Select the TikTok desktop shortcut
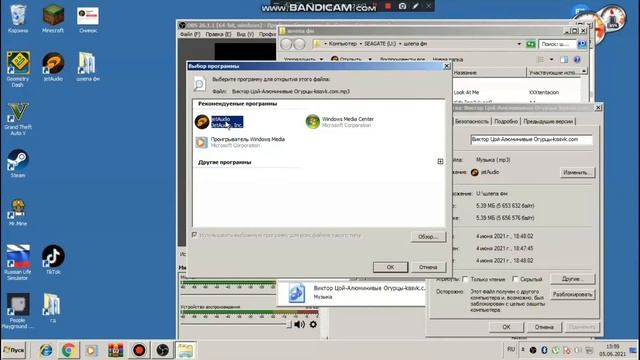 pos(53,260)
